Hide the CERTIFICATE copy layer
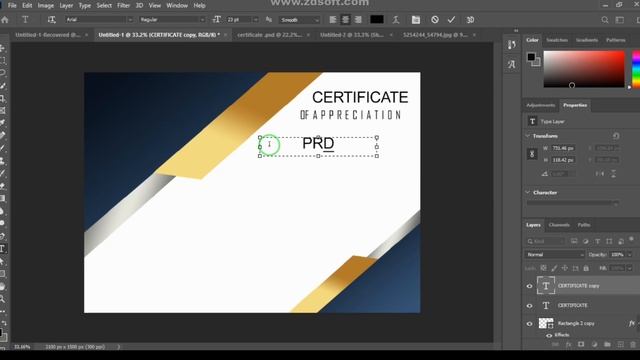This screenshot has height=360, width=640. tap(529, 286)
